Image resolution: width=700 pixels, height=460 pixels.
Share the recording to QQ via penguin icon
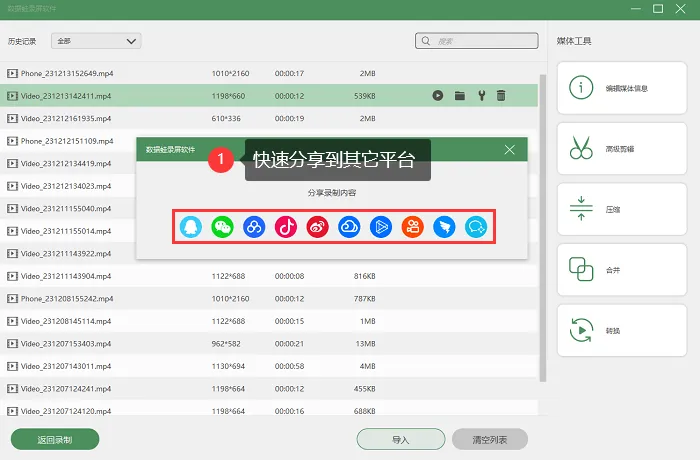point(191,227)
